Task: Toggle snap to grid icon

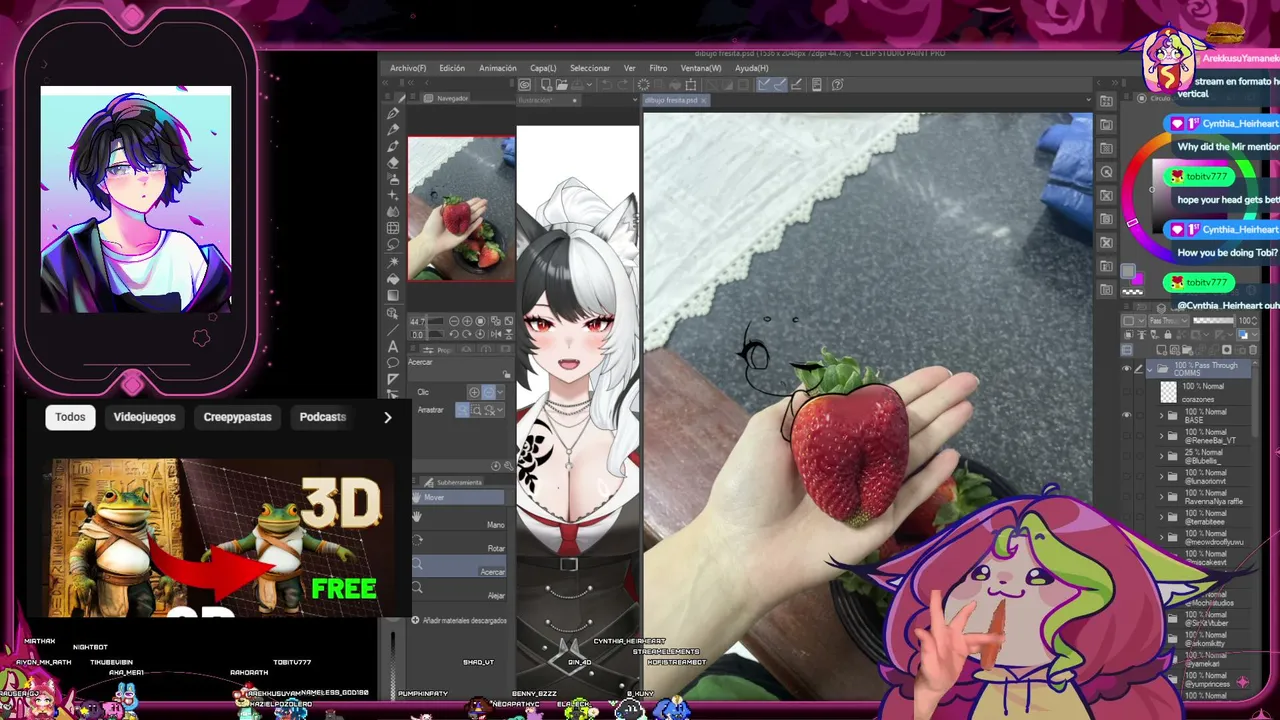Action: (797, 85)
